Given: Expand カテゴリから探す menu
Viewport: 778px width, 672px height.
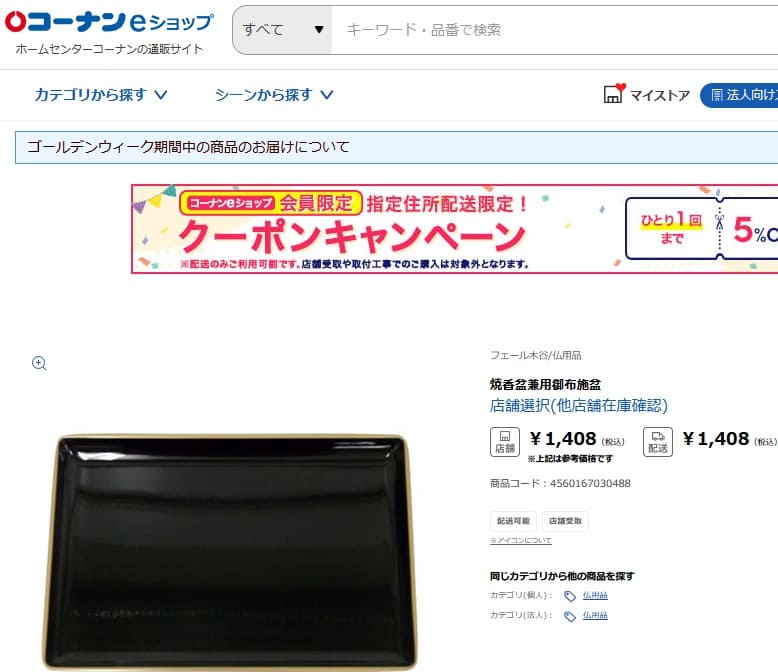Looking at the screenshot, I should tap(101, 94).
